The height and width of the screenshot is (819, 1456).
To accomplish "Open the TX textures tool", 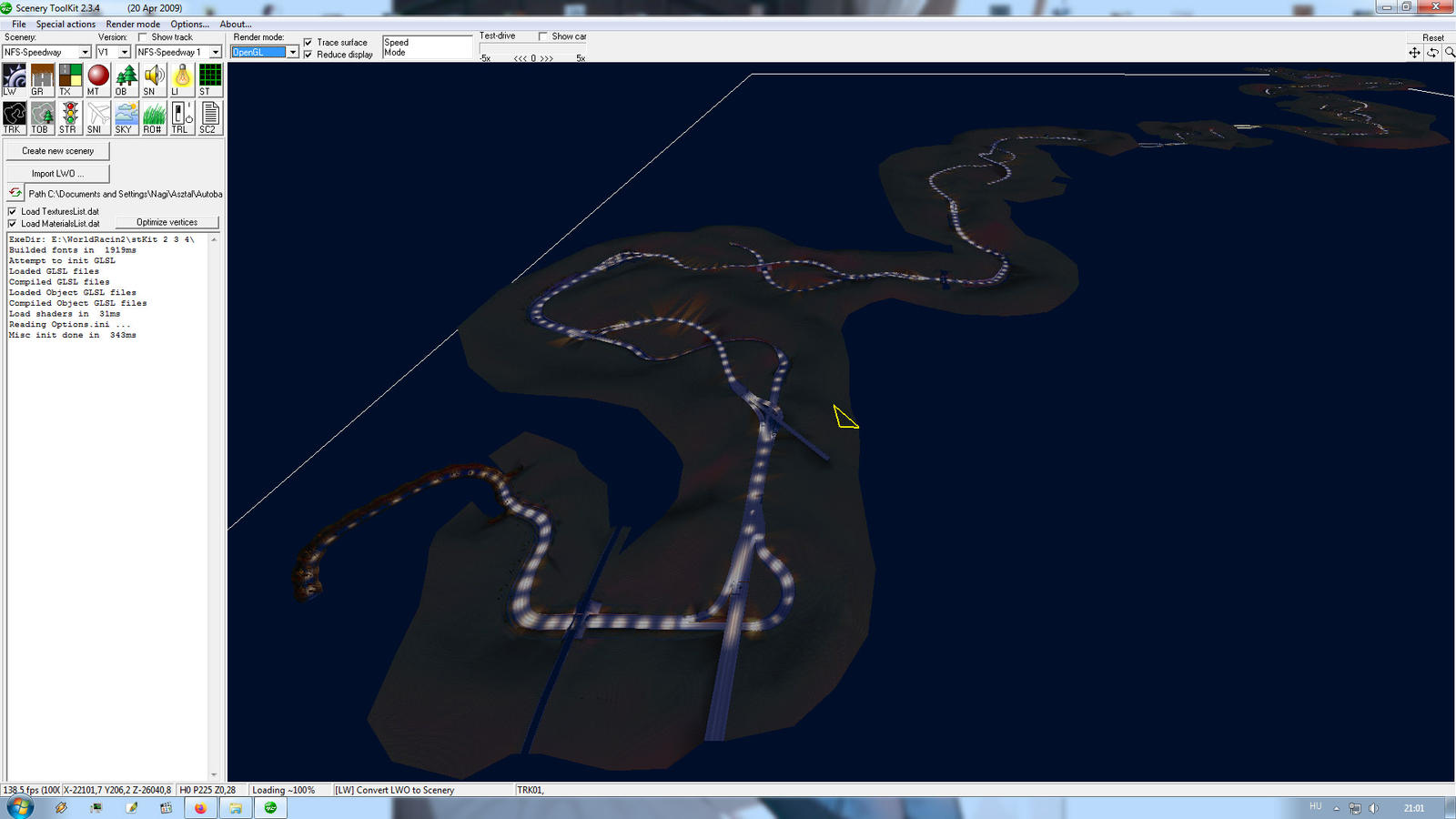I will click(70, 79).
